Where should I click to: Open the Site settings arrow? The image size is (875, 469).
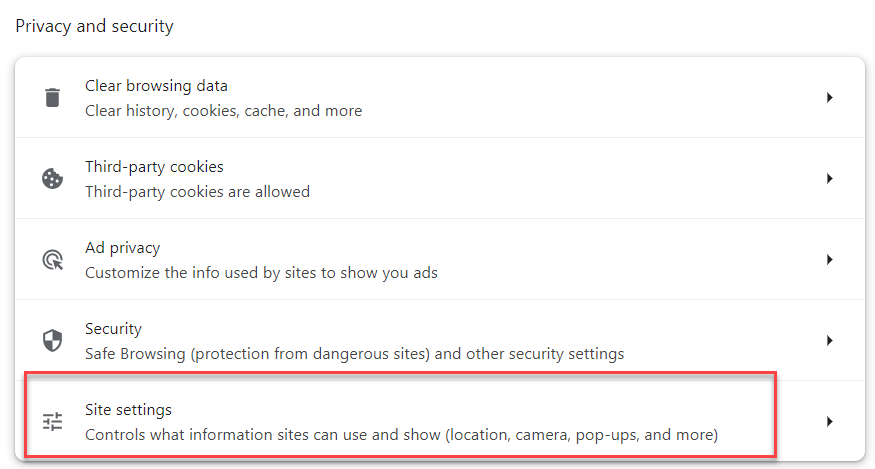(x=829, y=422)
